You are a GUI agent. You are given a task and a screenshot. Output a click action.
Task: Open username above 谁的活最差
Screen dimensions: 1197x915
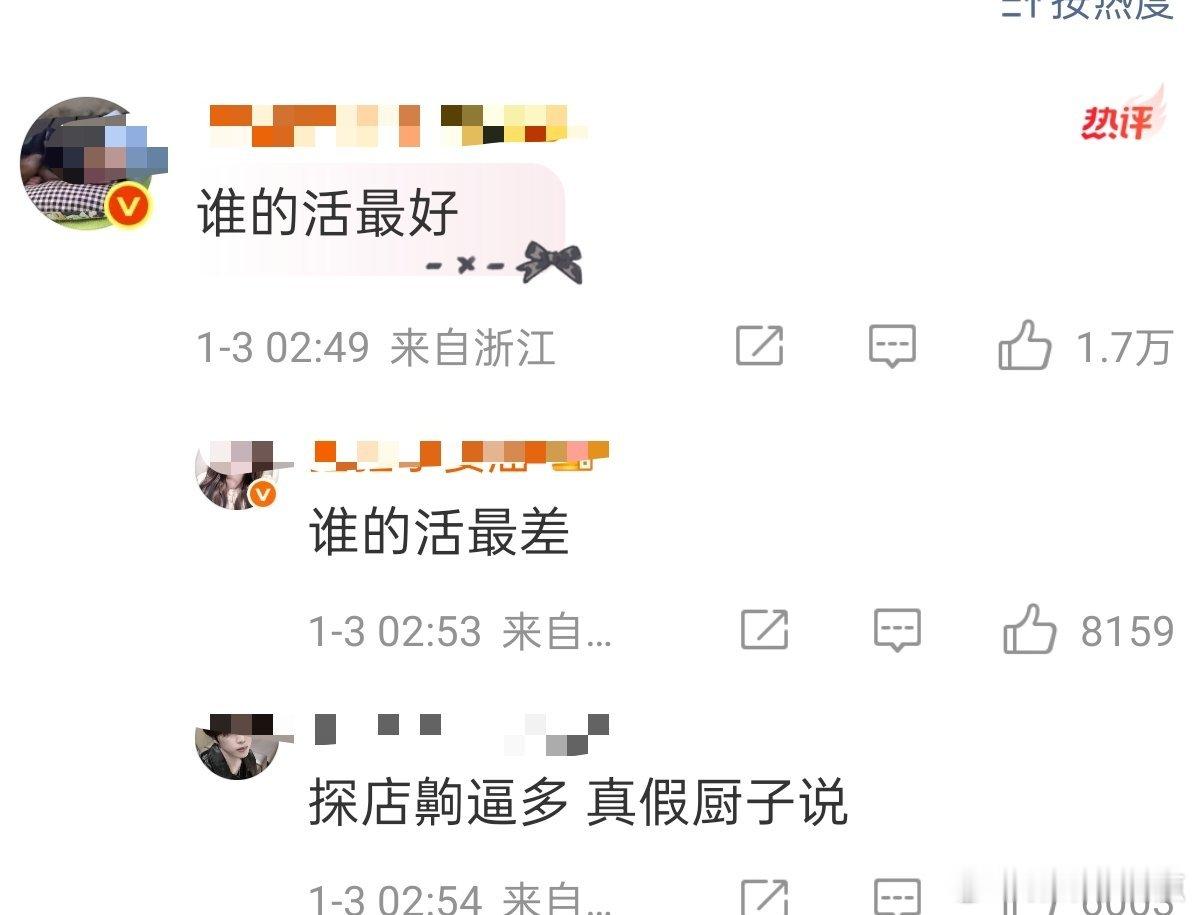click(x=461, y=456)
